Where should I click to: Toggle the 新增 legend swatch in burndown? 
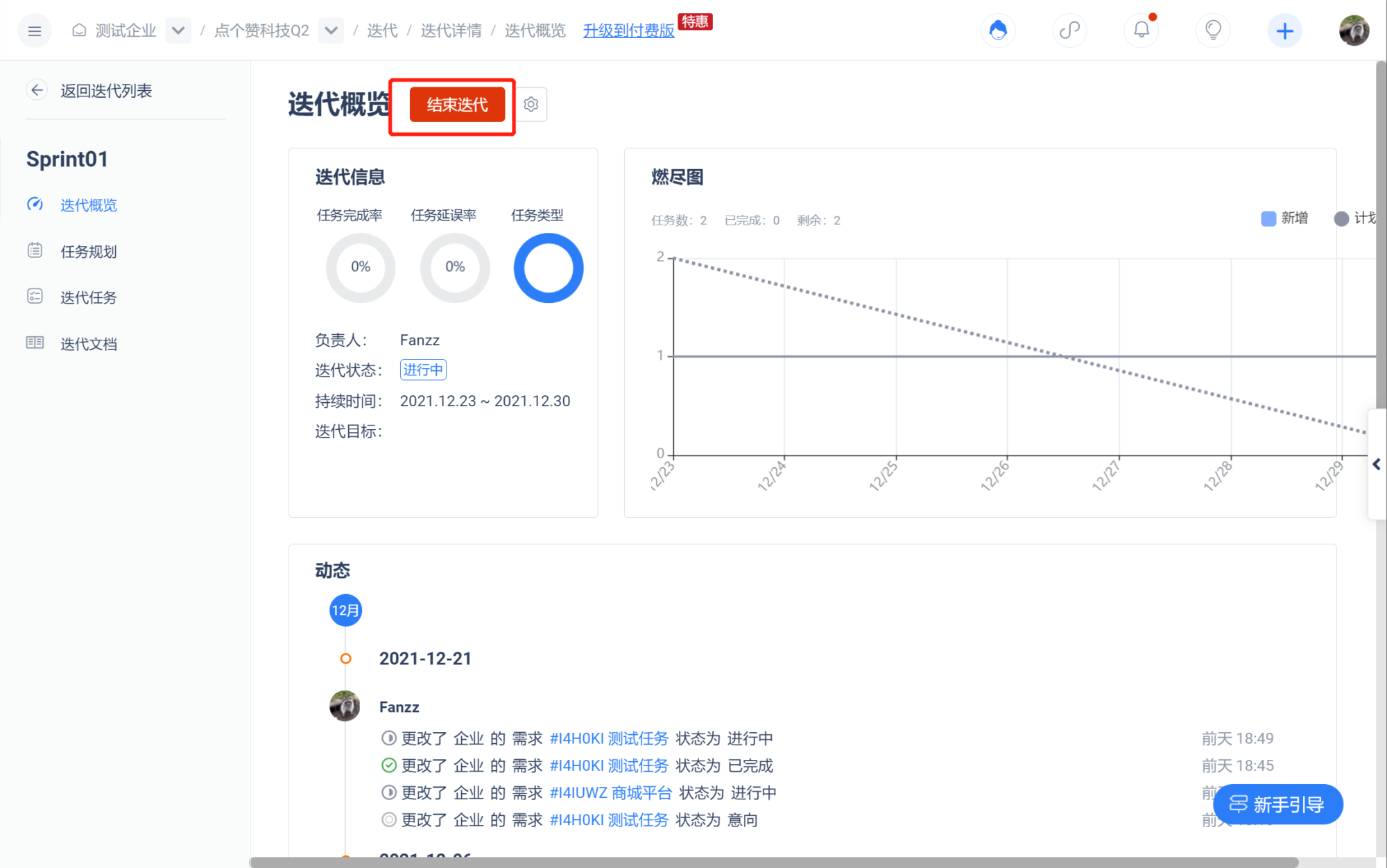(1268, 219)
